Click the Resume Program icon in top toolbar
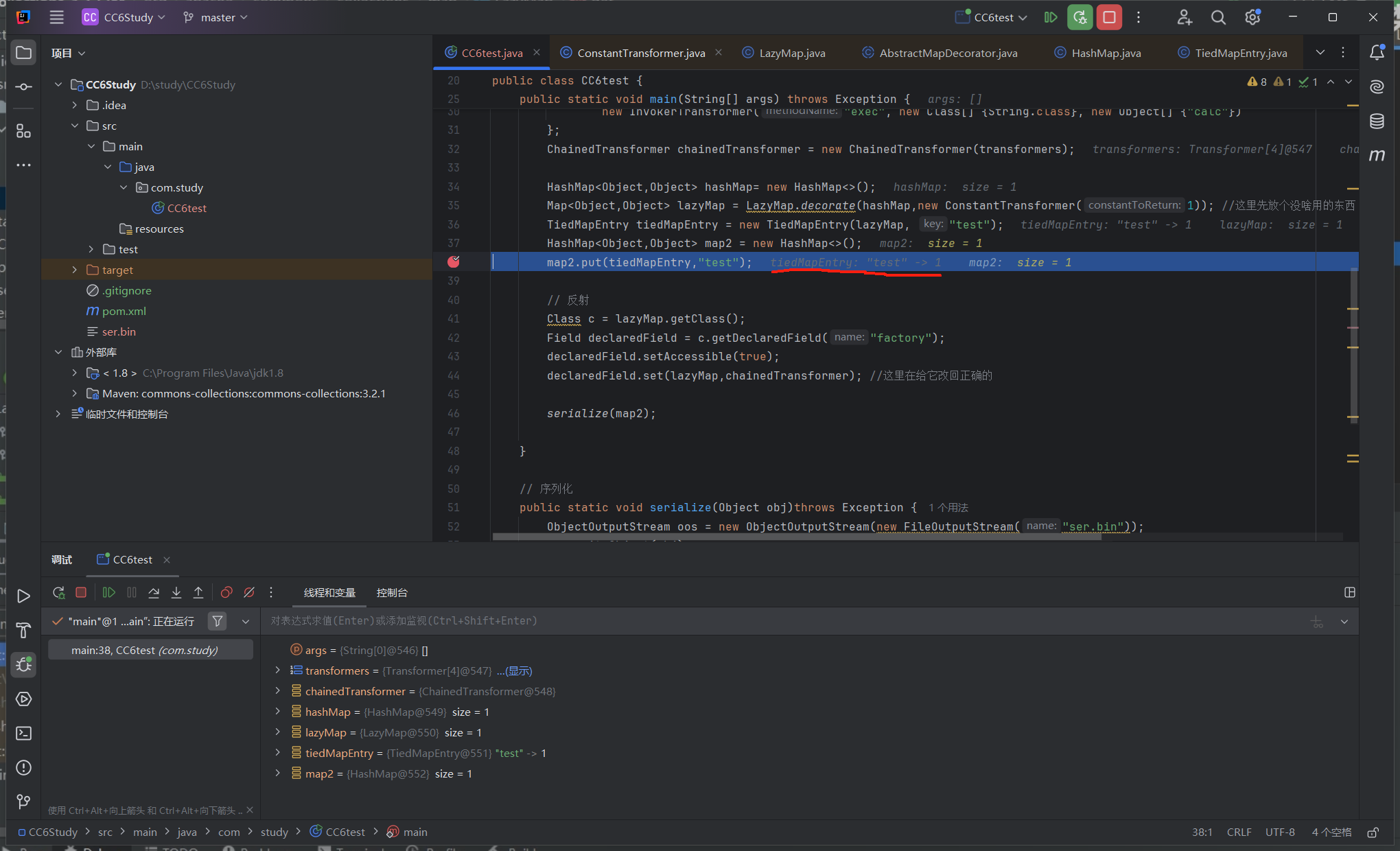This screenshot has height=851, width=1400. coord(1051,17)
